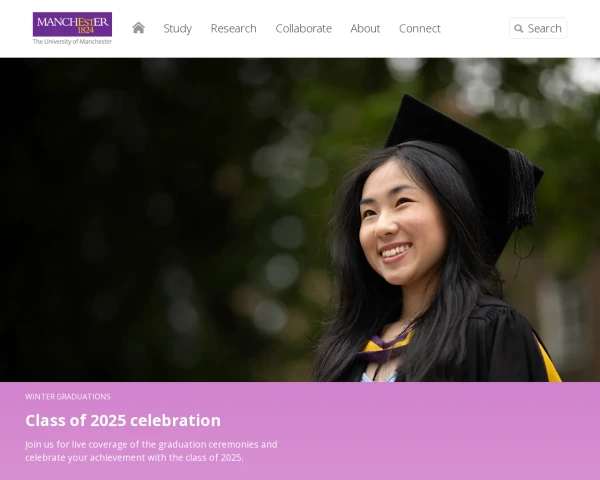Open the Collaborate menu
Image resolution: width=600 pixels, height=480 pixels.
tap(303, 28)
